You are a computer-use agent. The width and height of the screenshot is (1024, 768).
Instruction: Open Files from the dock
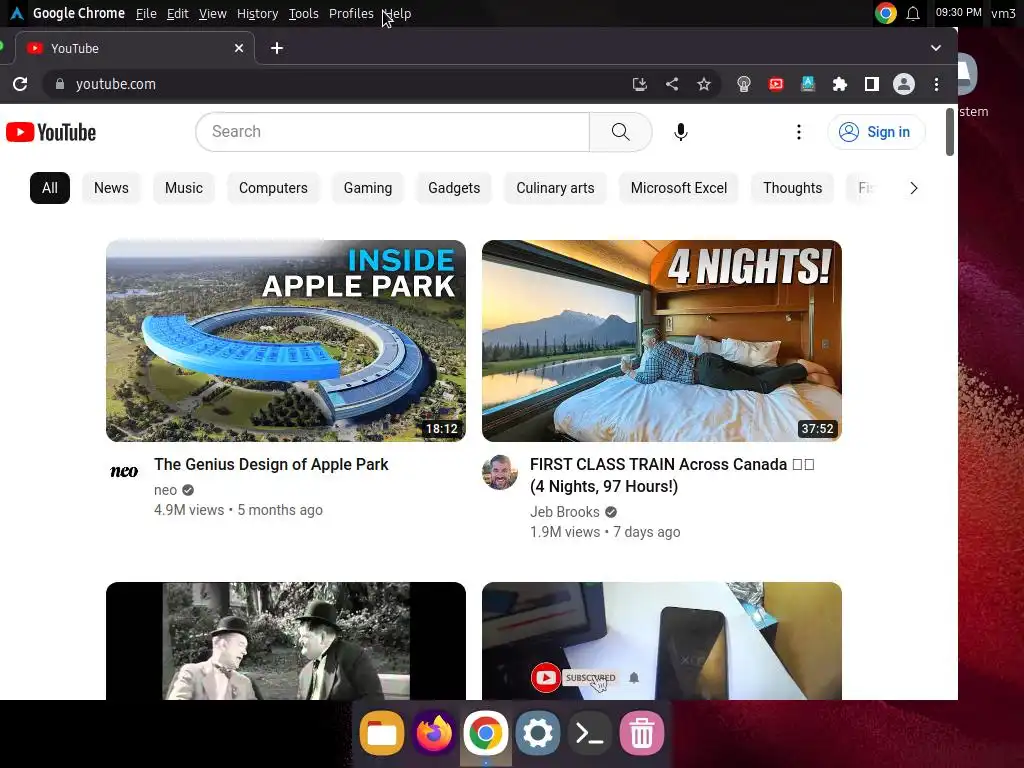381,733
